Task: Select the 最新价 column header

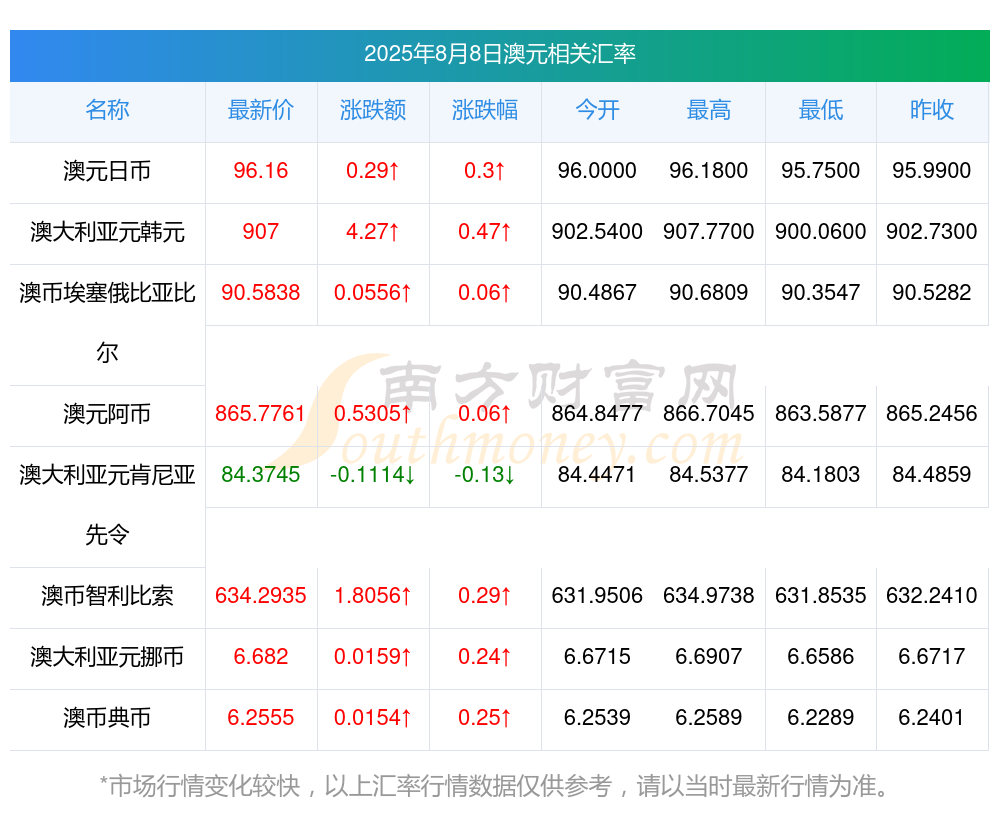Action: pos(260,110)
